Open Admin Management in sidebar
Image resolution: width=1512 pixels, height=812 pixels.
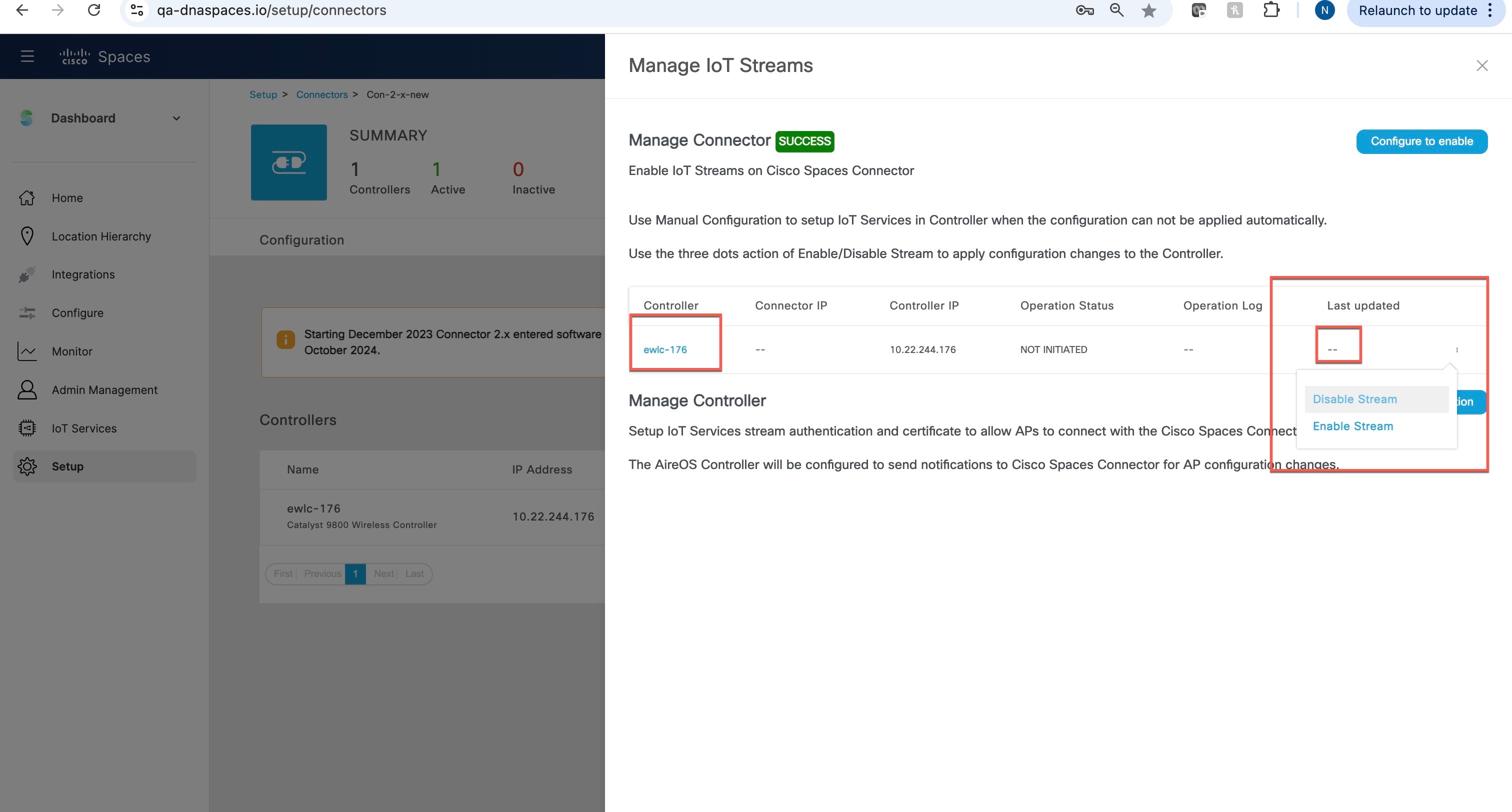click(104, 390)
